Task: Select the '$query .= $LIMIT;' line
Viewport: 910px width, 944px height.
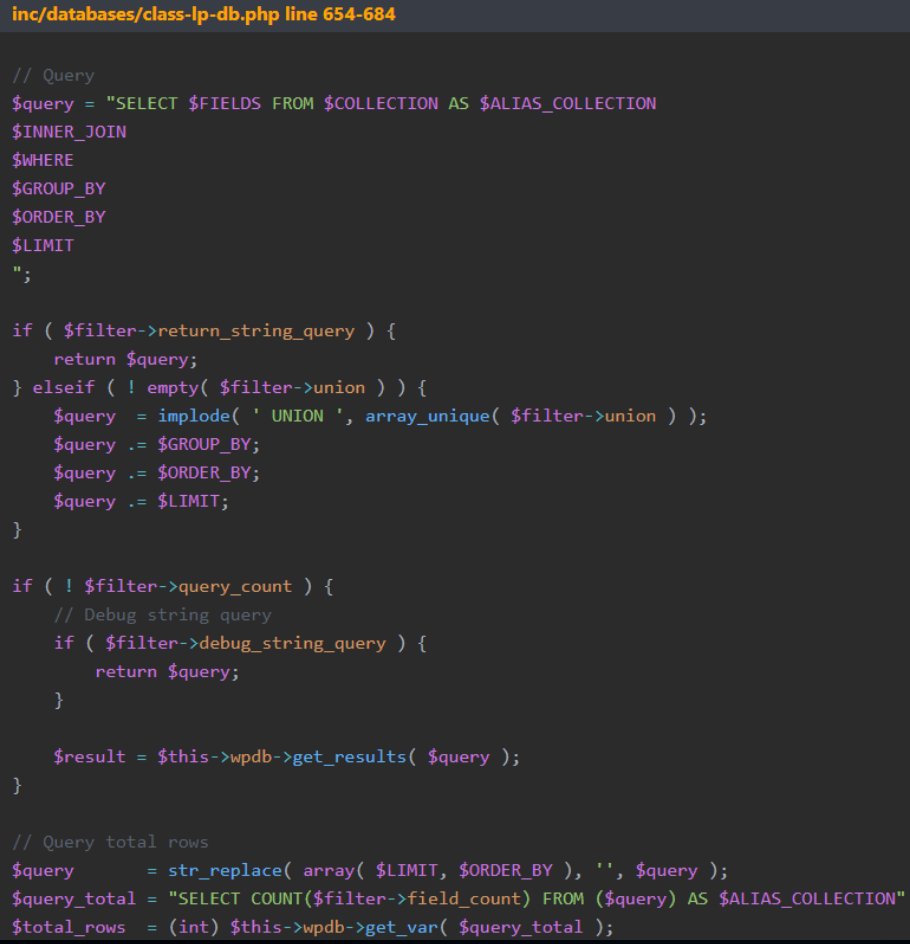Action: (x=141, y=501)
